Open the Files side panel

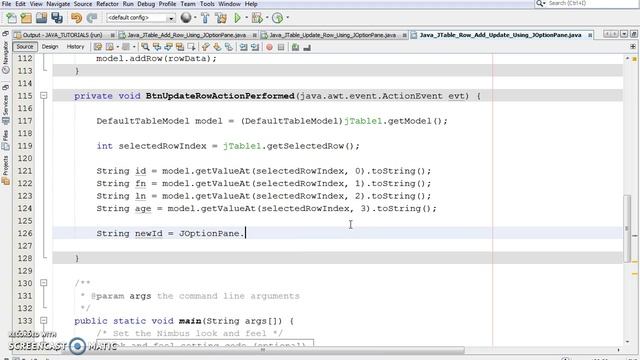[5, 140]
